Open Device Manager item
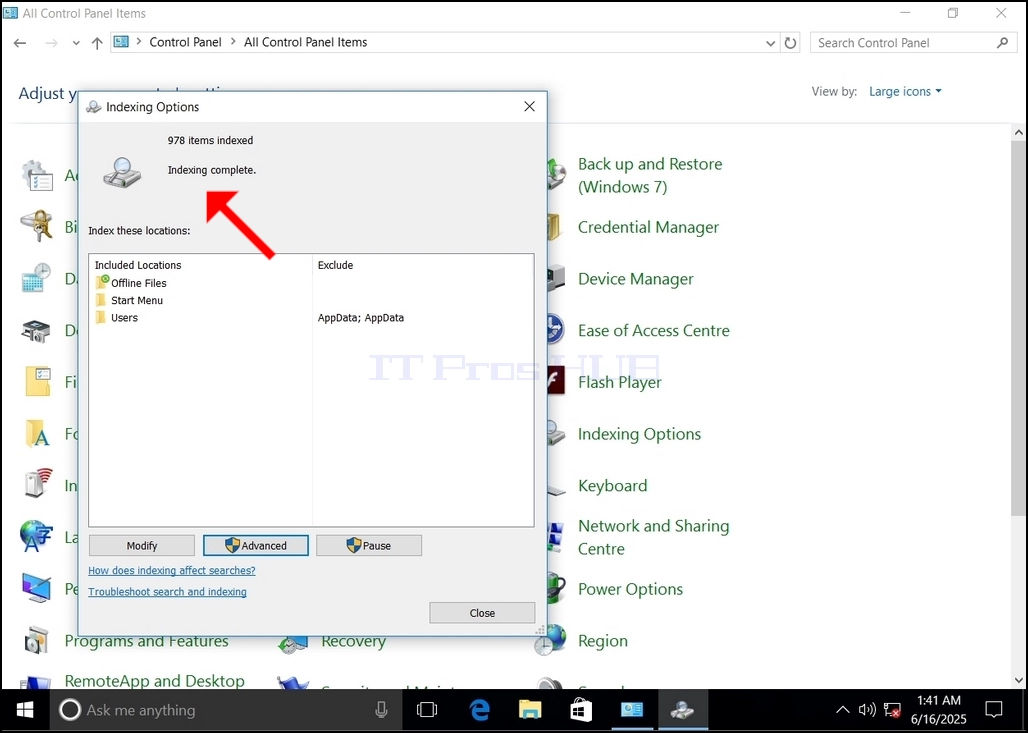 coord(635,279)
